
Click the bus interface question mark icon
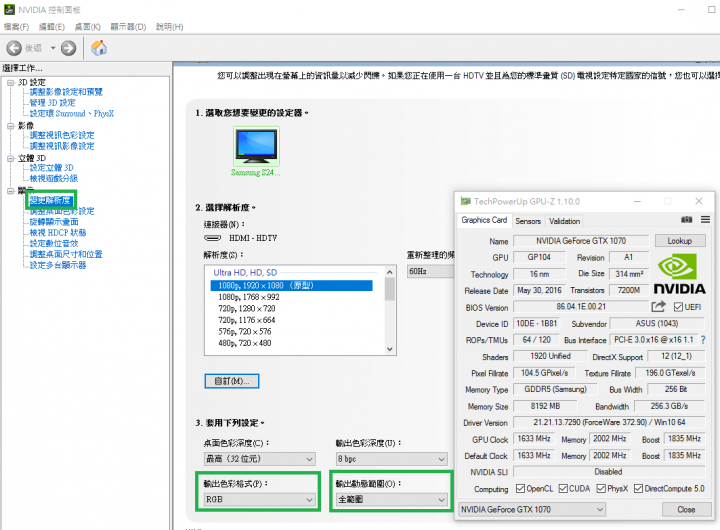click(x=703, y=340)
